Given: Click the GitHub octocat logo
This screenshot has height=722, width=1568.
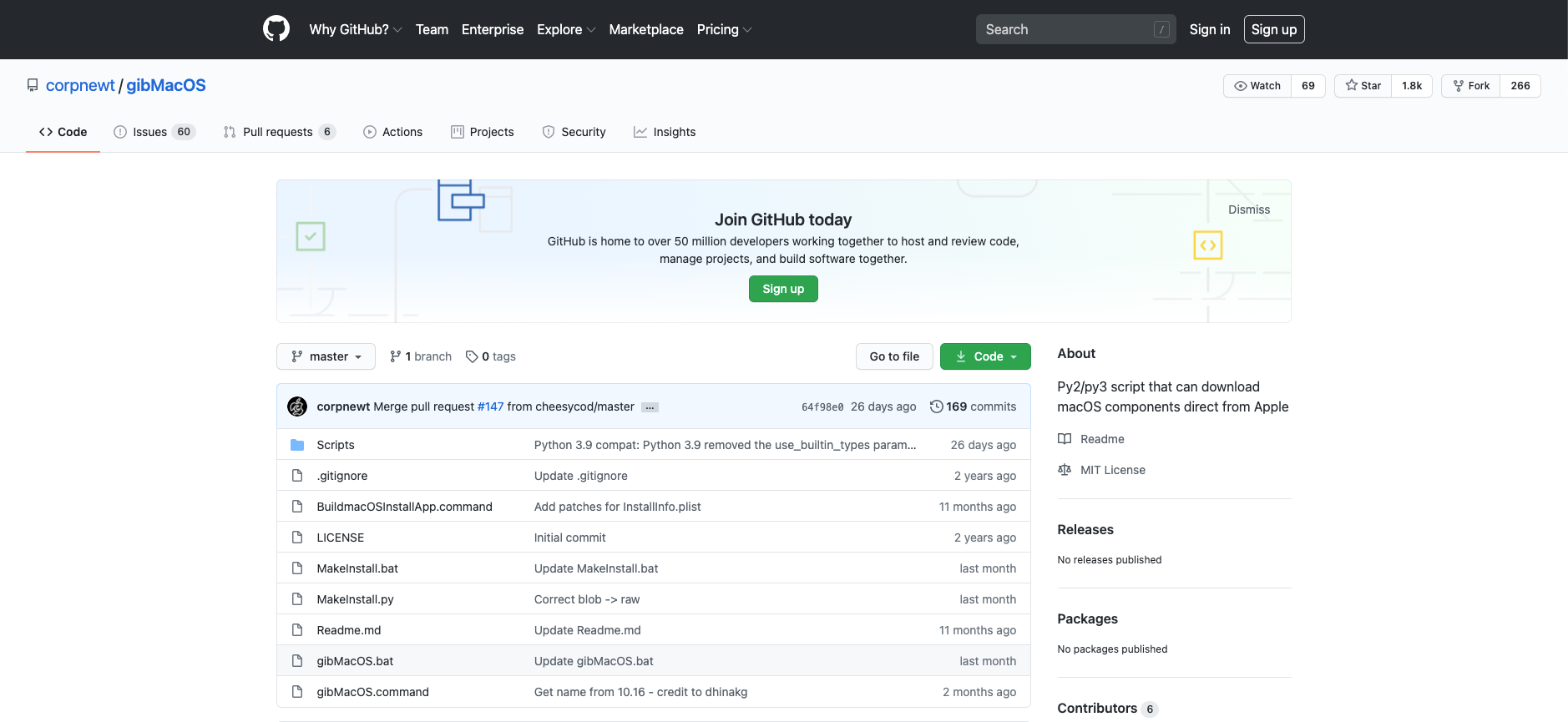Looking at the screenshot, I should point(276,29).
